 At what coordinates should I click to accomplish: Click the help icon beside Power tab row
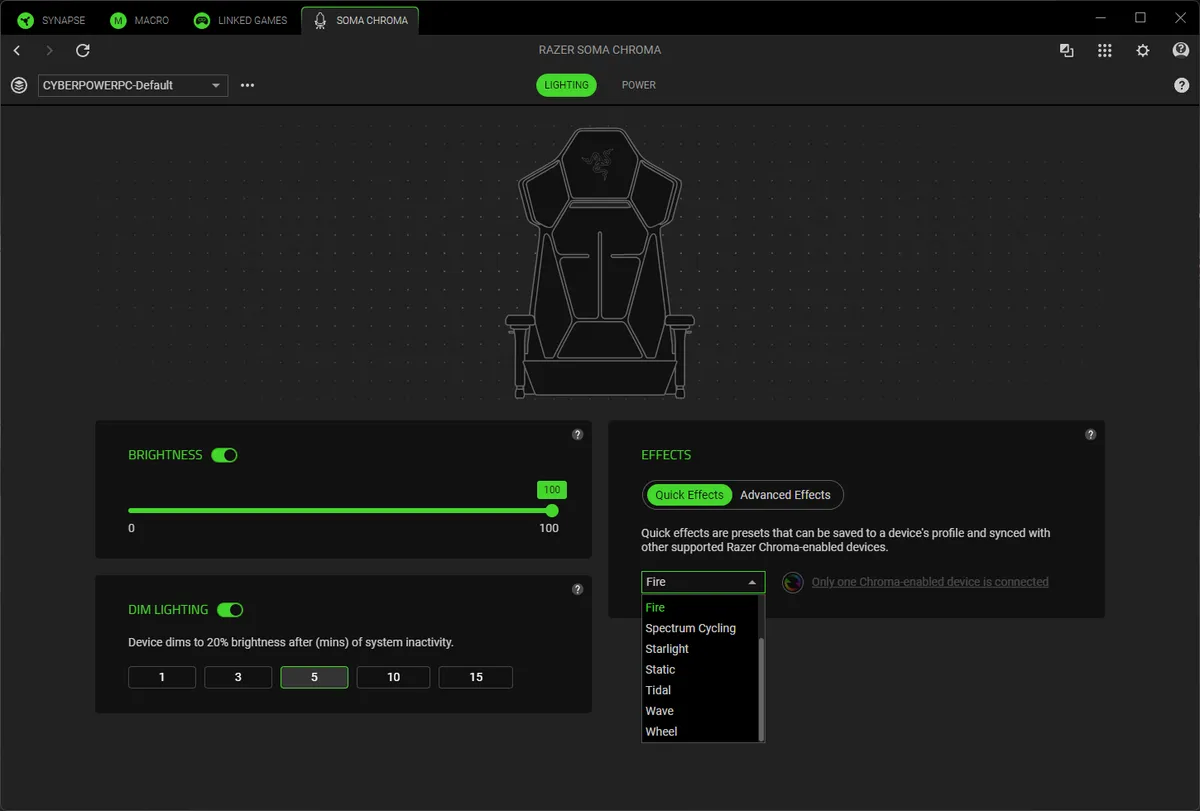[1181, 85]
